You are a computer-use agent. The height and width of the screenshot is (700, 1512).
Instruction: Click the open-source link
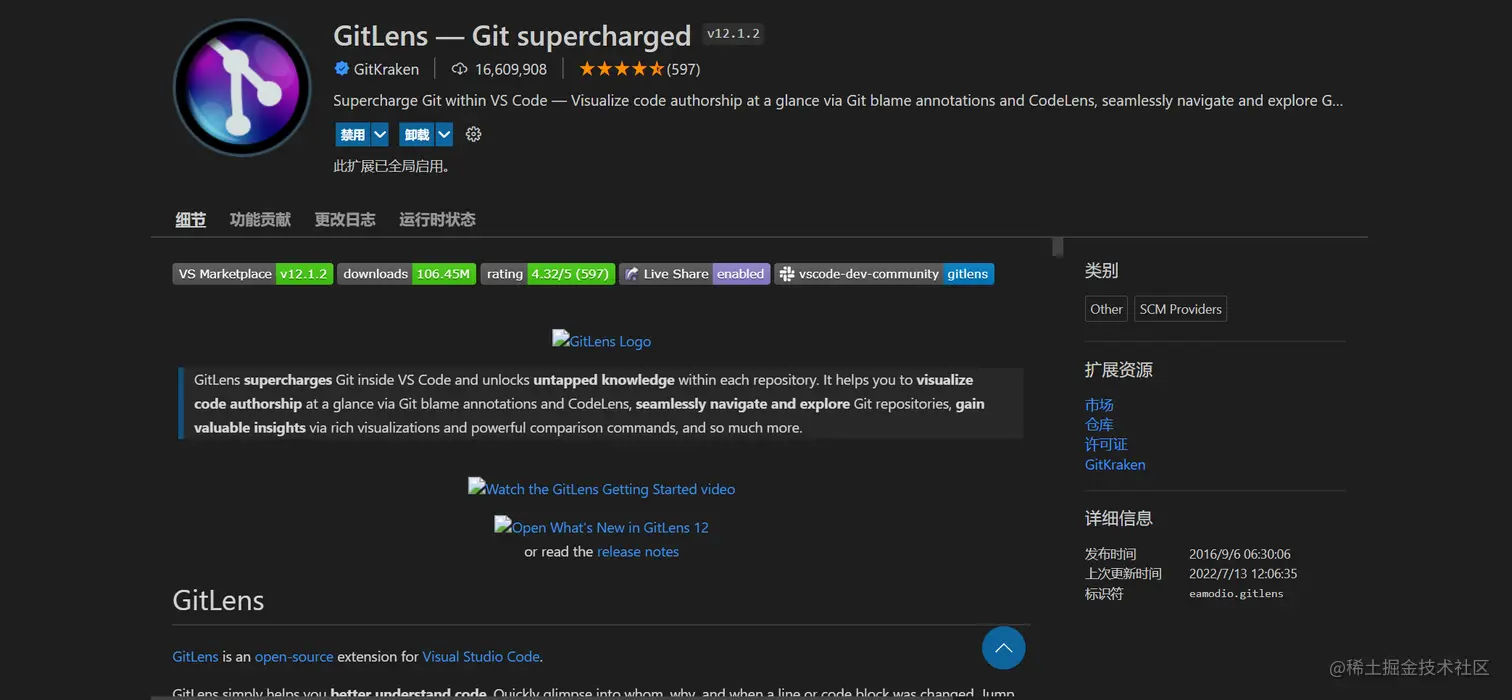(x=294, y=657)
